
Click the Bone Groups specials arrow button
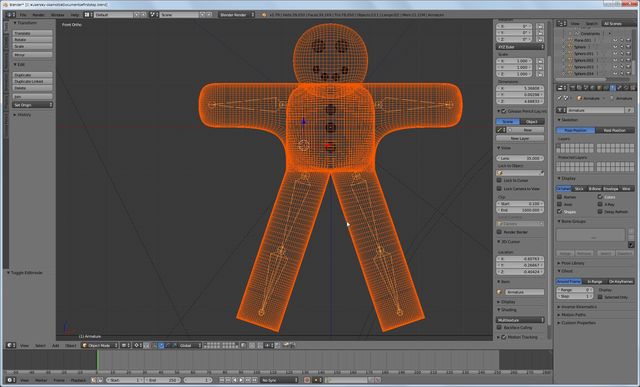(631, 245)
